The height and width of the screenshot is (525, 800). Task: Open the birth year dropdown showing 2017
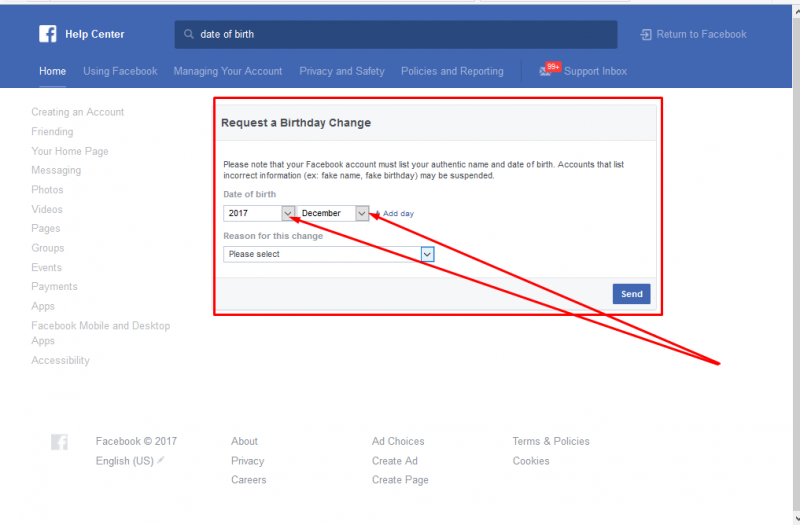(259, 213)
